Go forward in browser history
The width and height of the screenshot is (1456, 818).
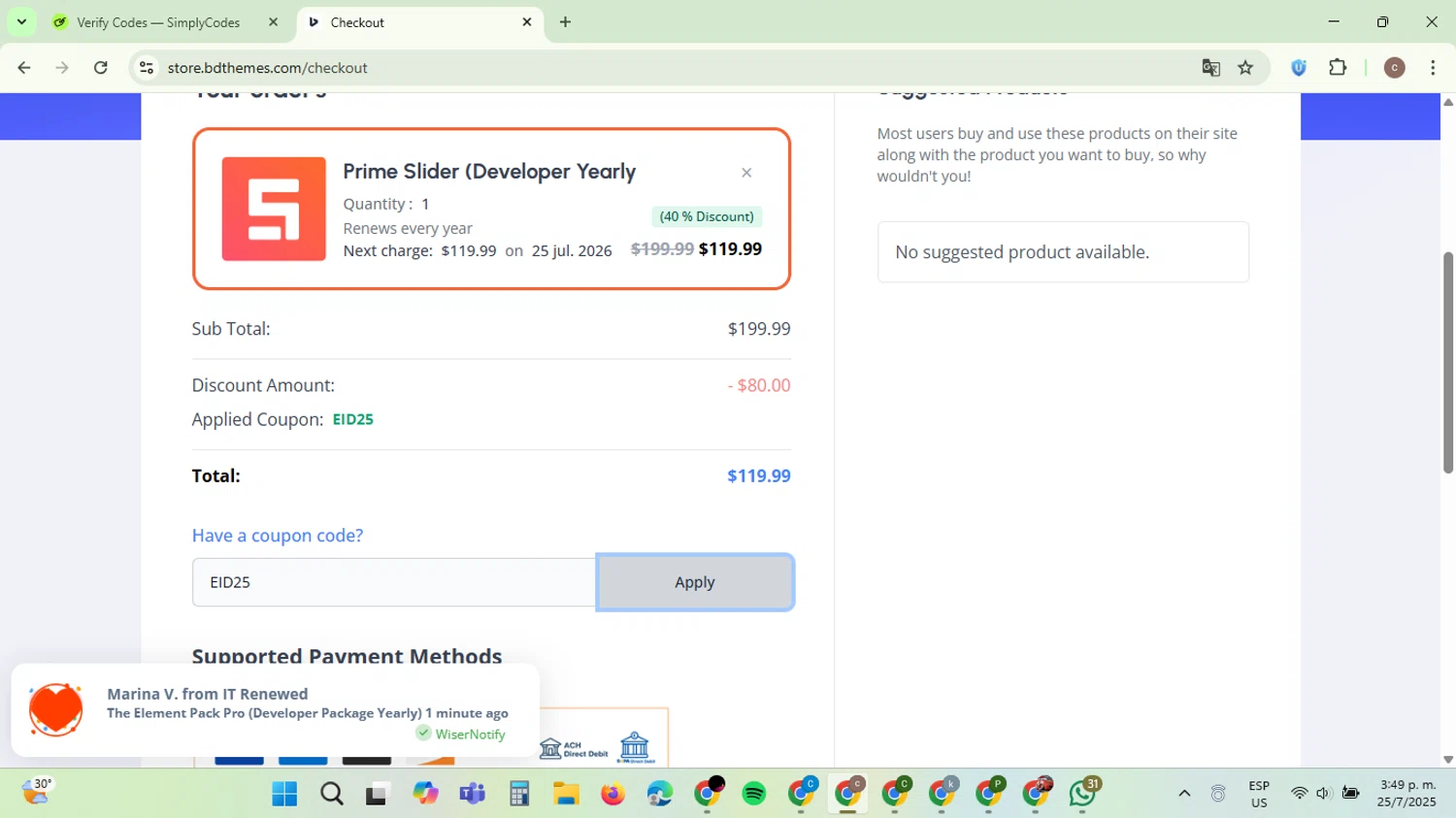pos(62,68)
